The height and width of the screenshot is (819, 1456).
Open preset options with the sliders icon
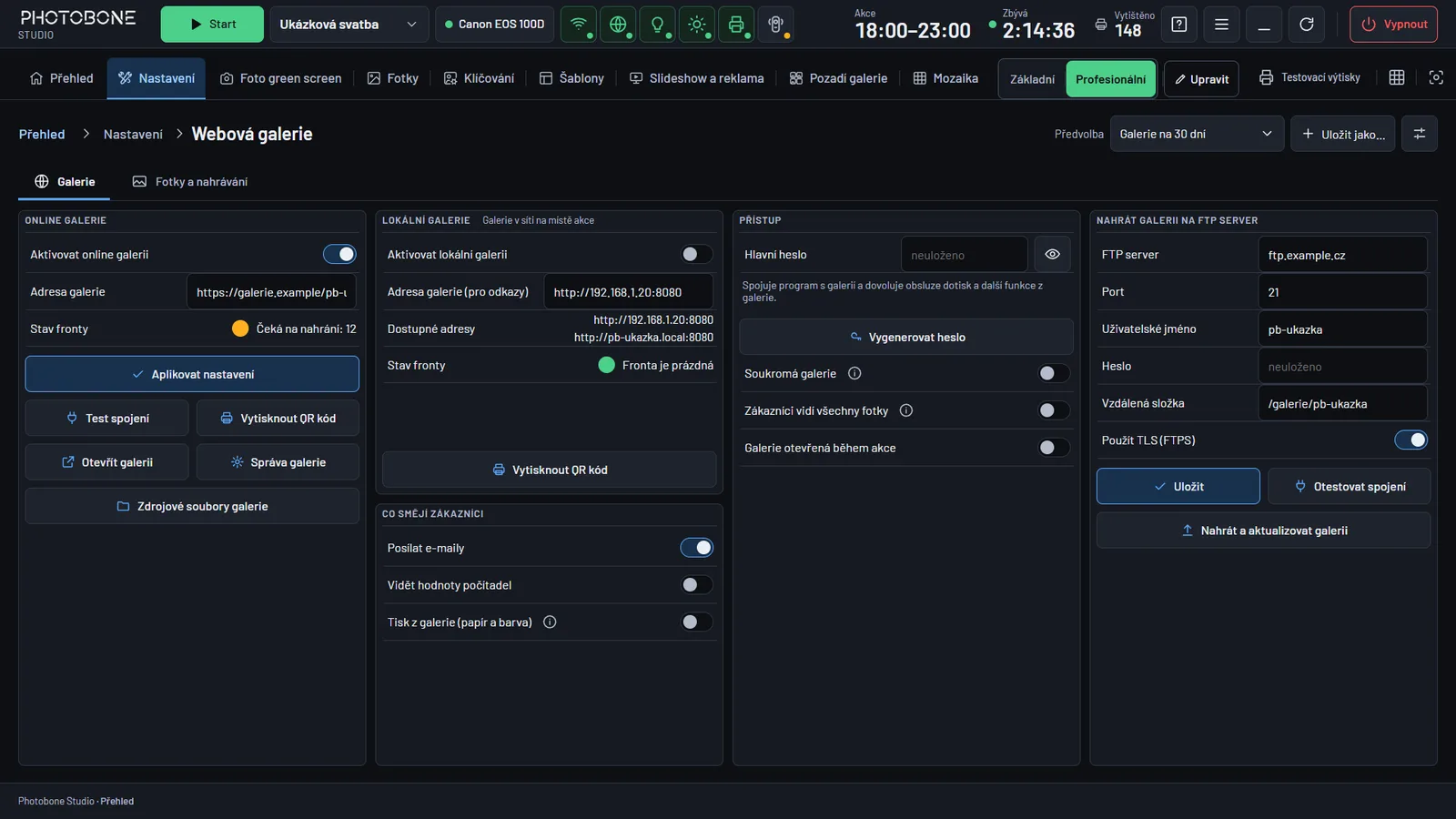pos(1420,134)
